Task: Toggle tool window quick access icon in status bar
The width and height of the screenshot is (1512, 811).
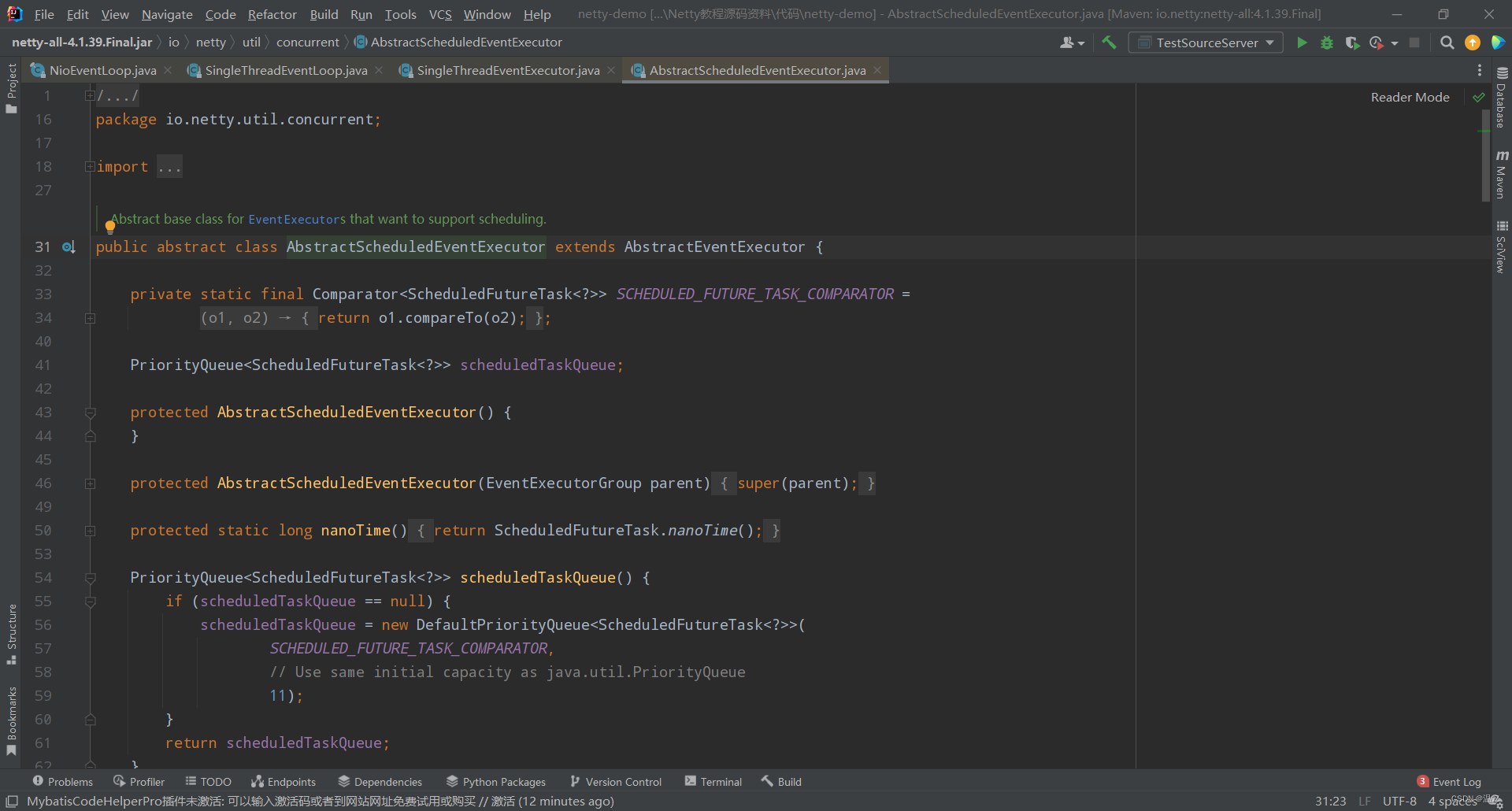Action: pyautogui.click(x=12, y=801)
